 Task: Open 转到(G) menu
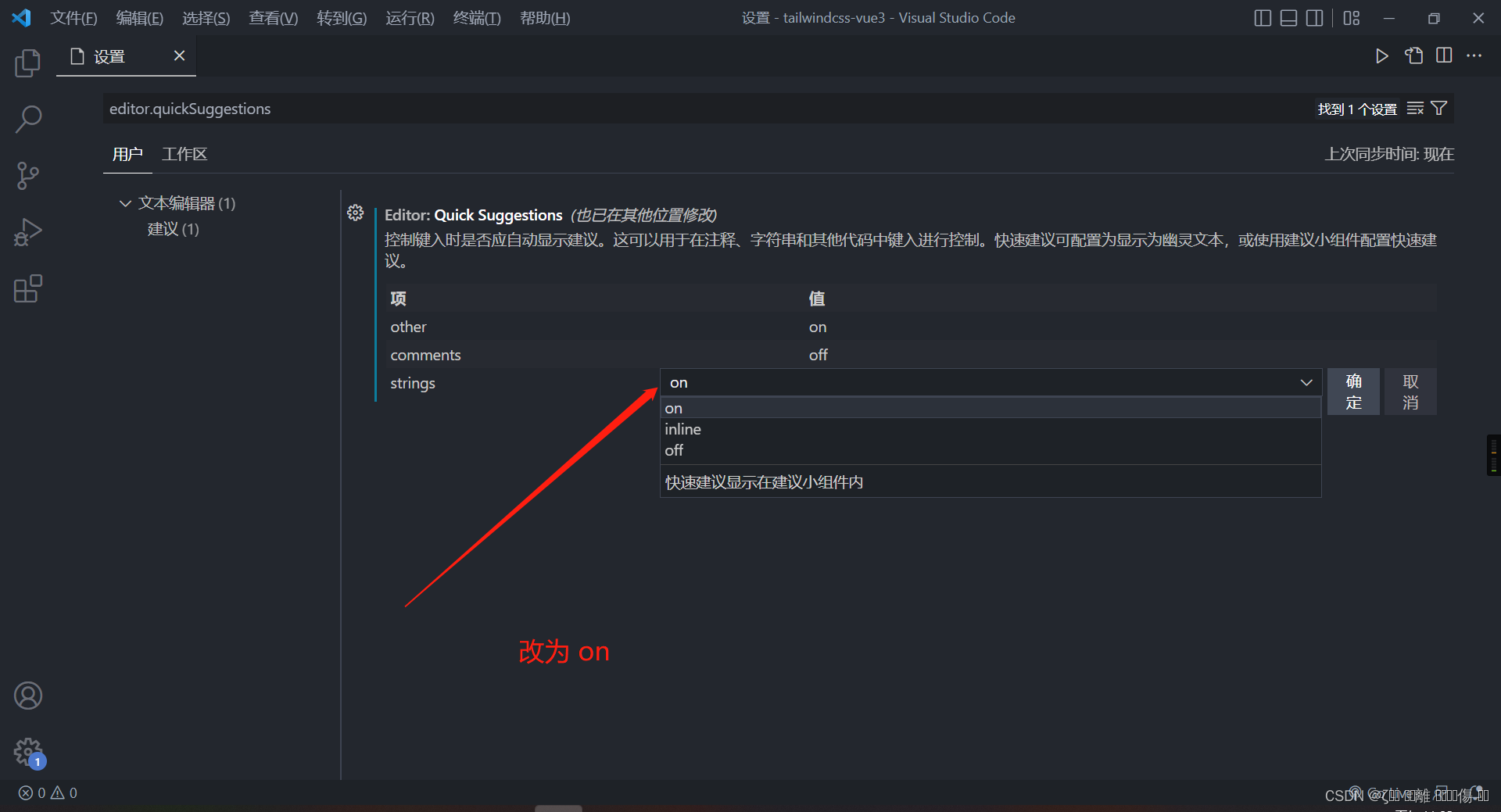point(342,18)
